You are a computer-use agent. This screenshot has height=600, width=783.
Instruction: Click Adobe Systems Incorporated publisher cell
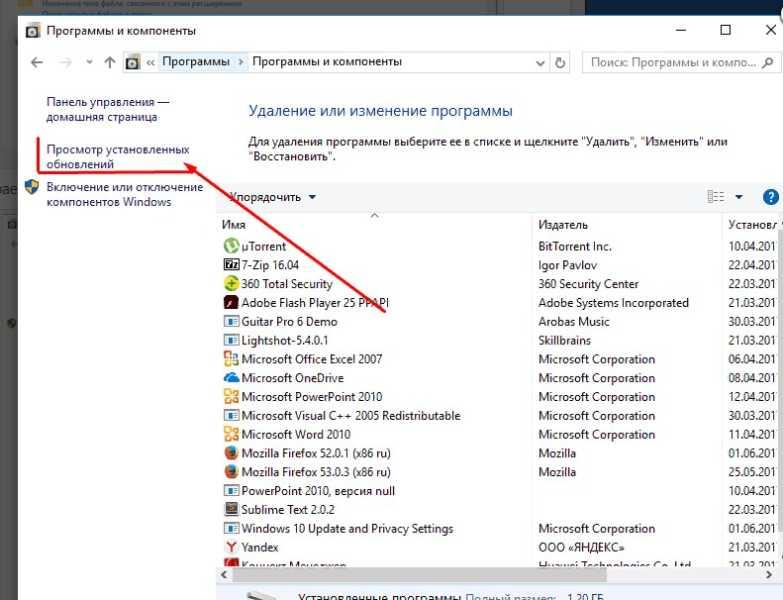(614, 303)
